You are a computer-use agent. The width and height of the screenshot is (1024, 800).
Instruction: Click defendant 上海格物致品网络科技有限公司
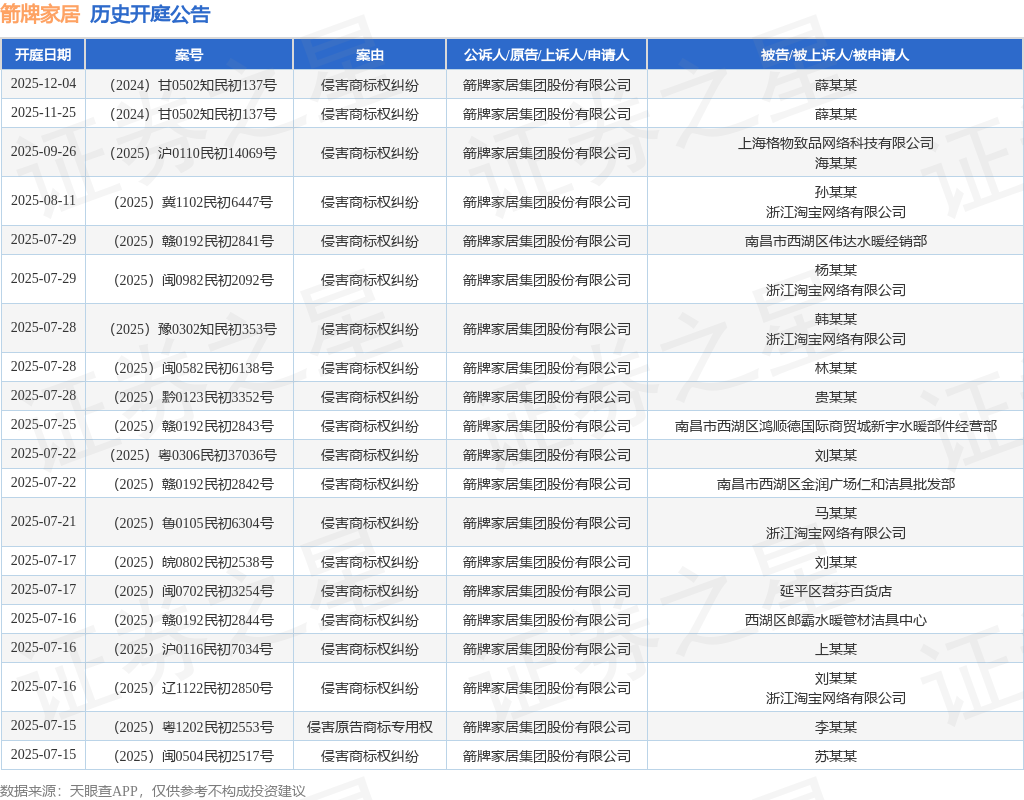835,143
